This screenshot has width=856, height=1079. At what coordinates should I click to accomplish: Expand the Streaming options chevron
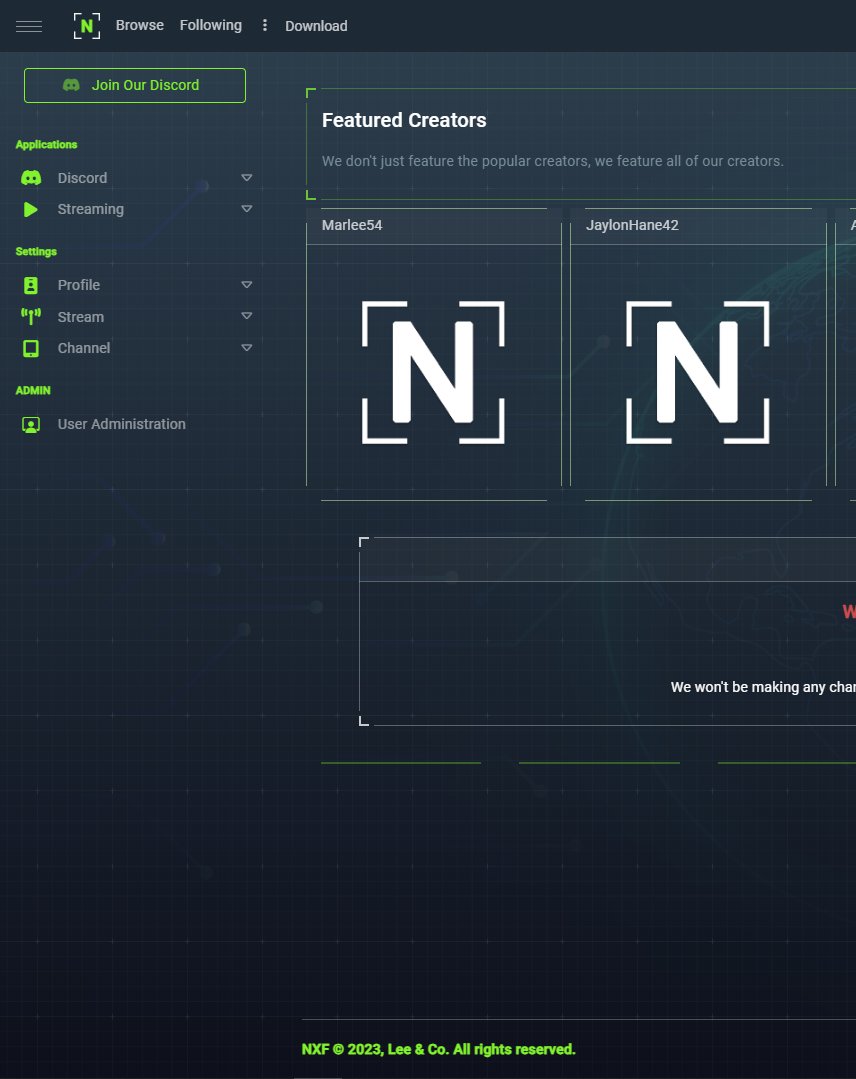(x=246, y=209)
